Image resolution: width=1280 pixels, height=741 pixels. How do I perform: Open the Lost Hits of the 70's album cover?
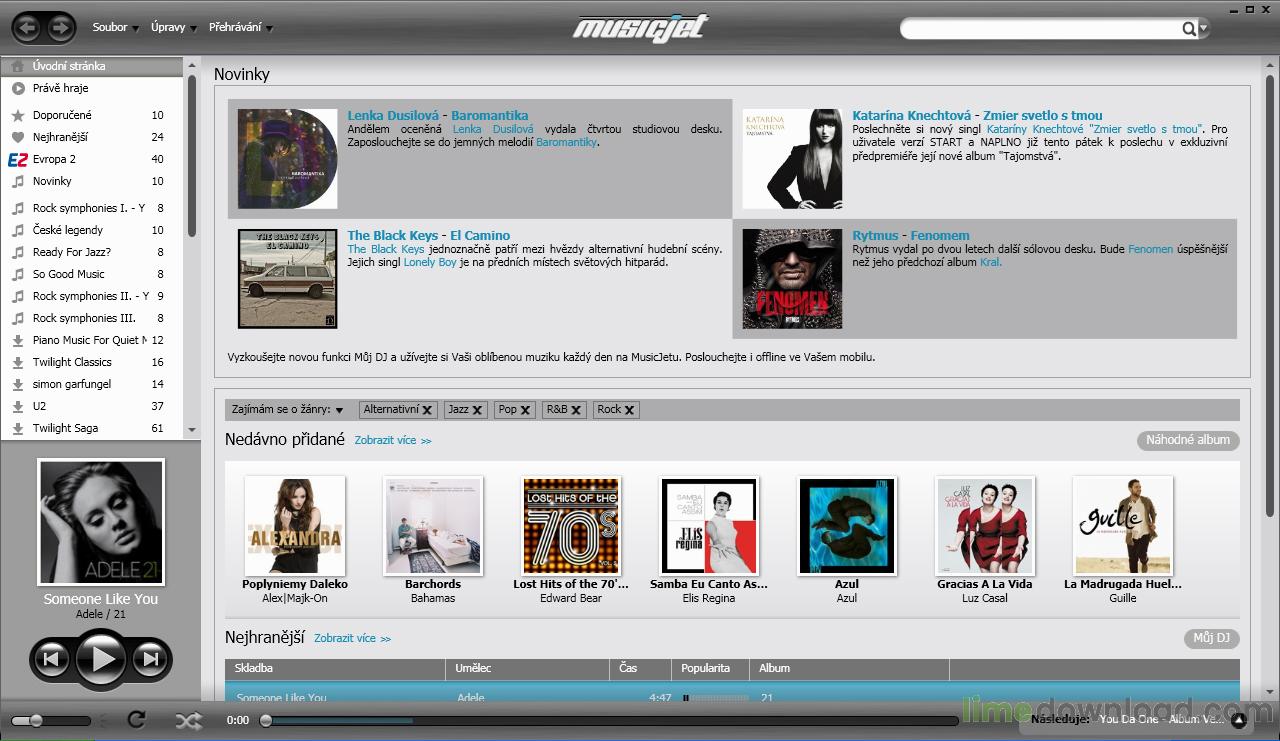pos(571,526)
